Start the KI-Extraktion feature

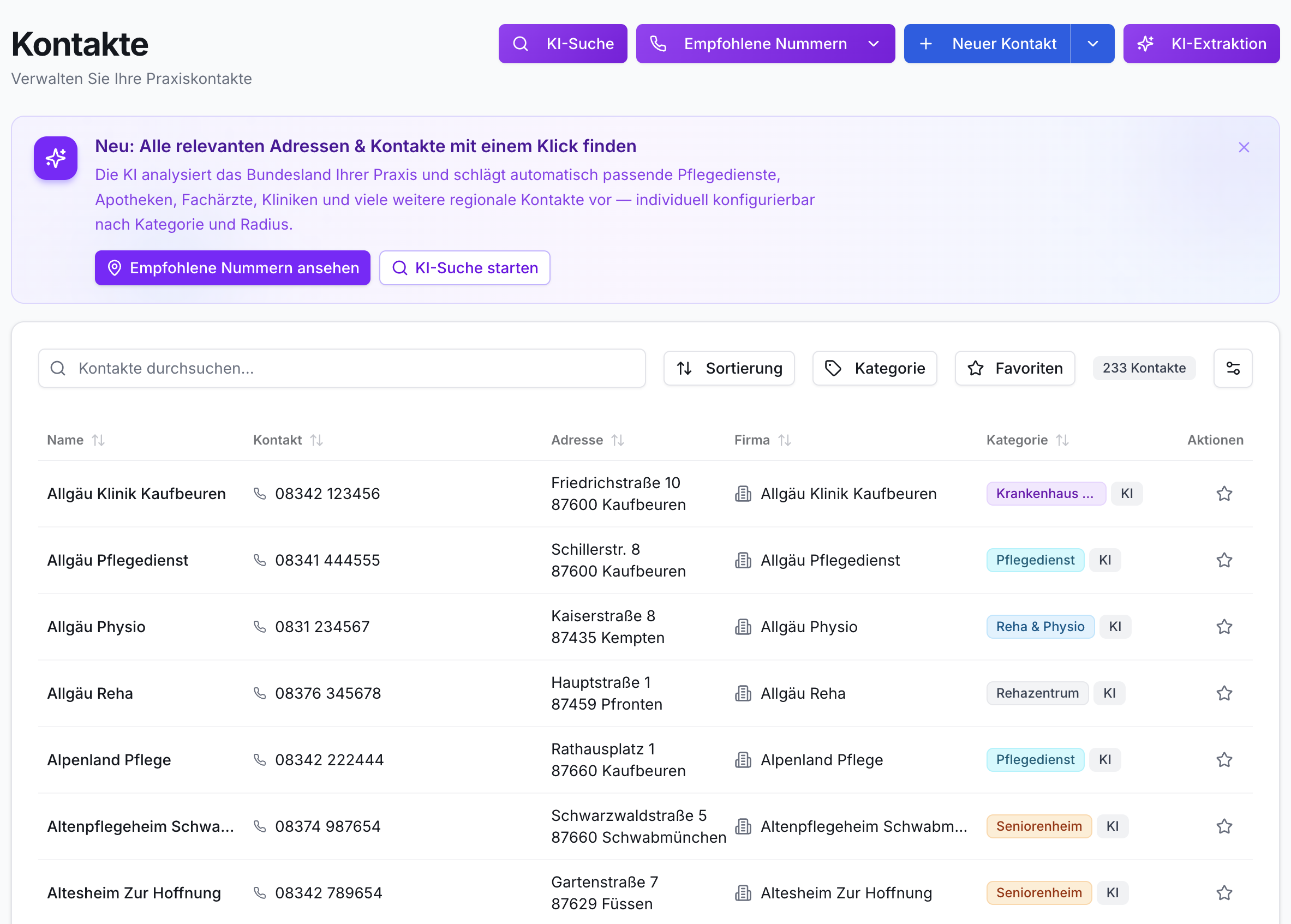(x=1201, y=44)
